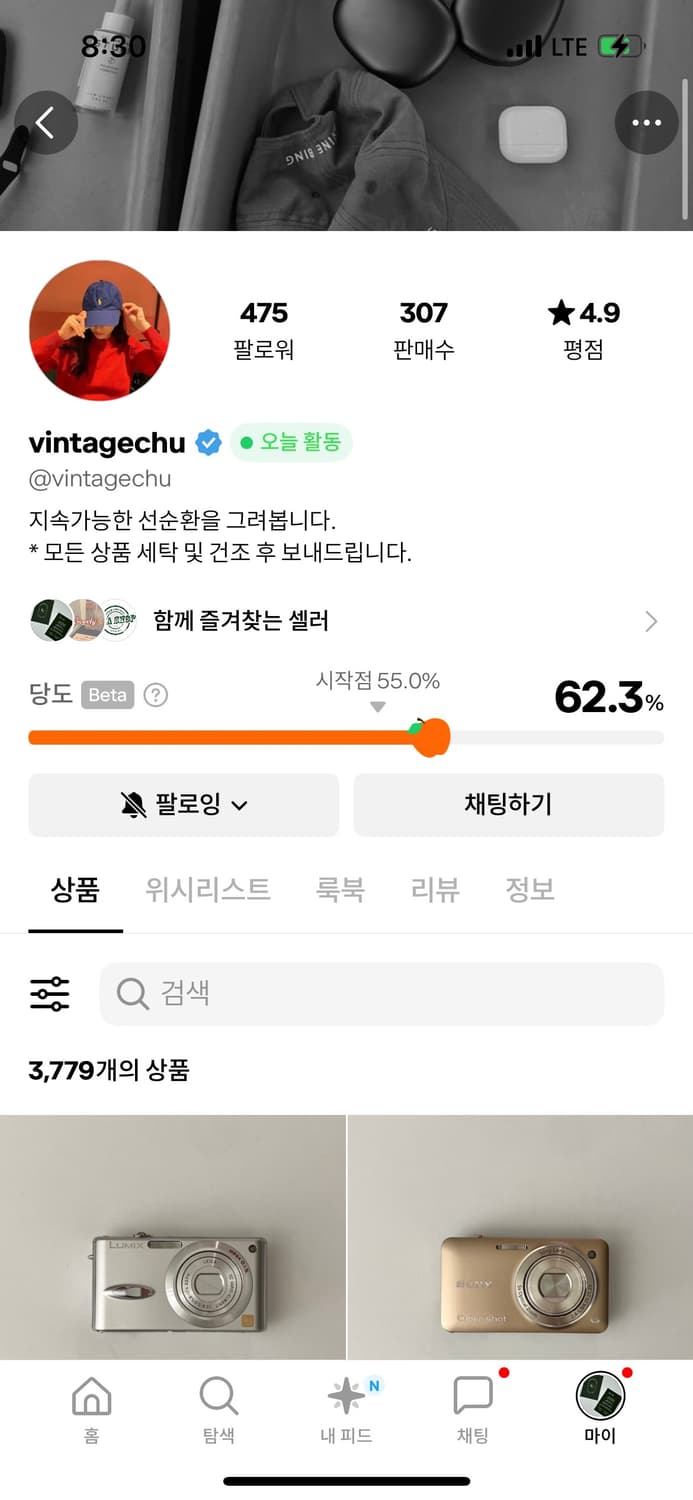Open the 당도 Beta help question mark
This screenshot has width=693, height=1500.
pos(155,695)
